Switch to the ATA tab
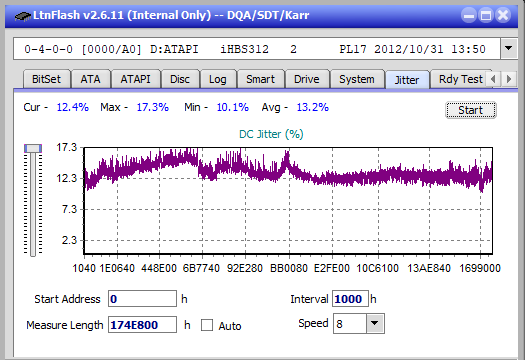This screenshot has height=360, width=525. tap(90, 79)
